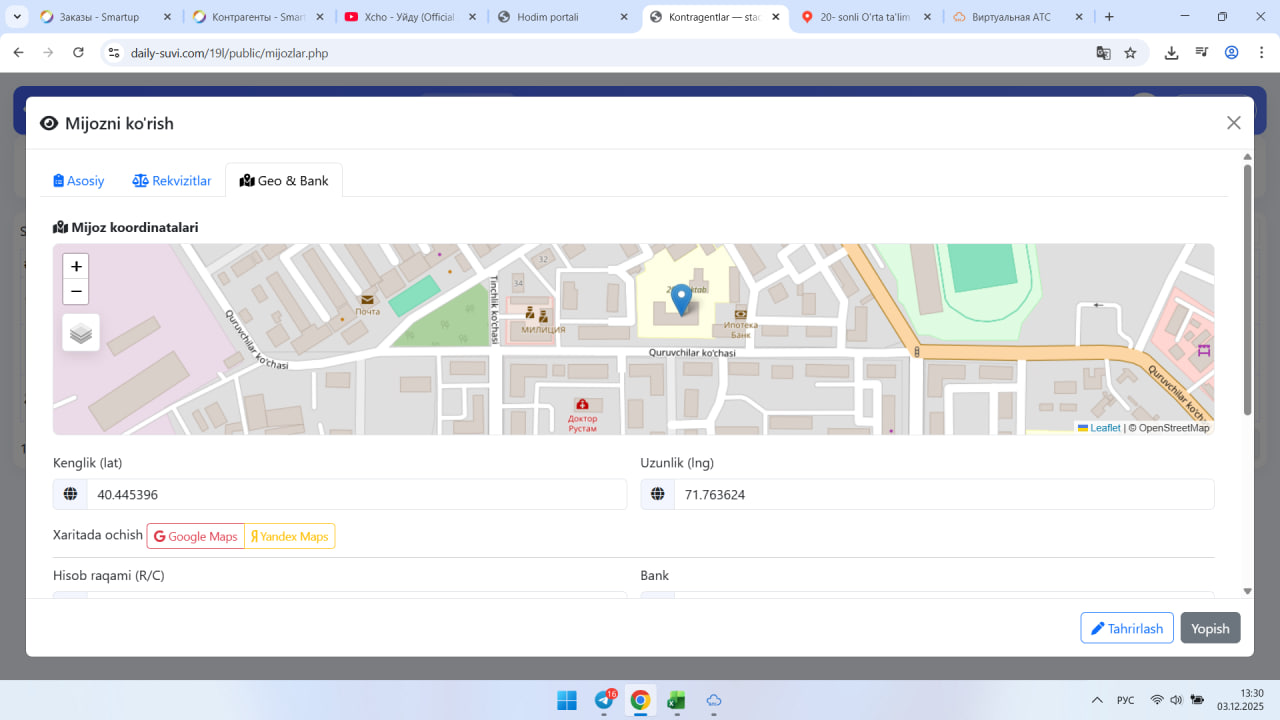Switch to the 20- sonli O'rta ta'lim tab
Viewport: 1280px width, 720px height.
[x=866, y=17]
